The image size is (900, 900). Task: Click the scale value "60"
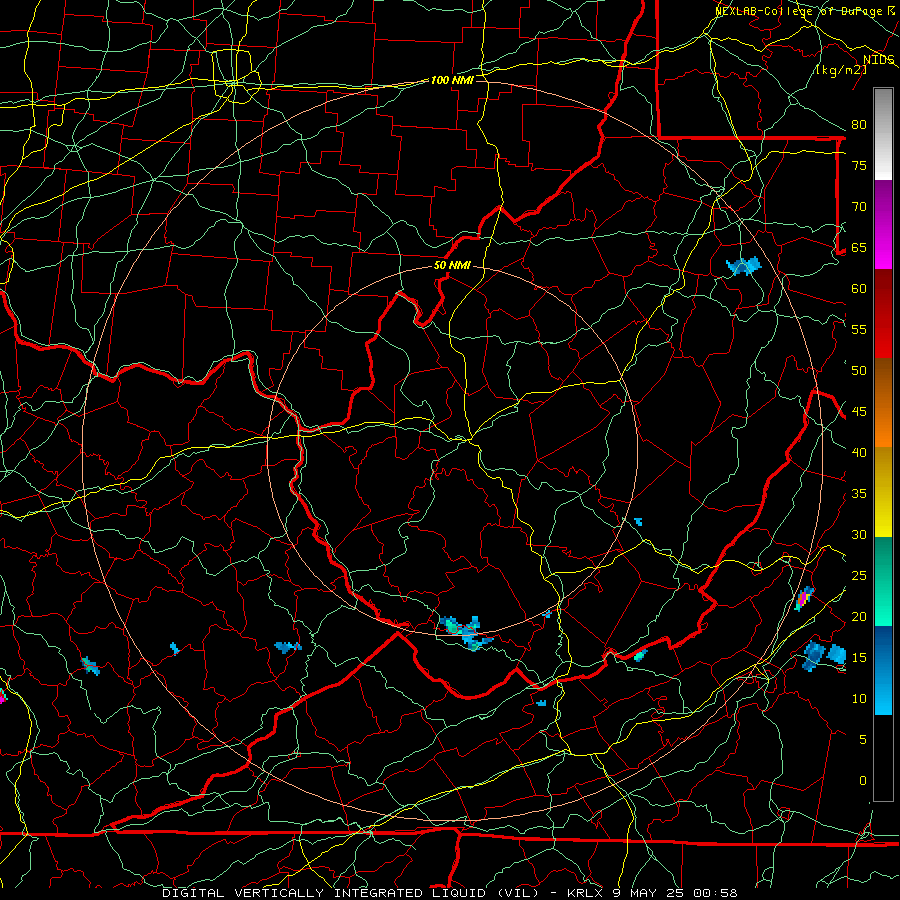[859, 289]
